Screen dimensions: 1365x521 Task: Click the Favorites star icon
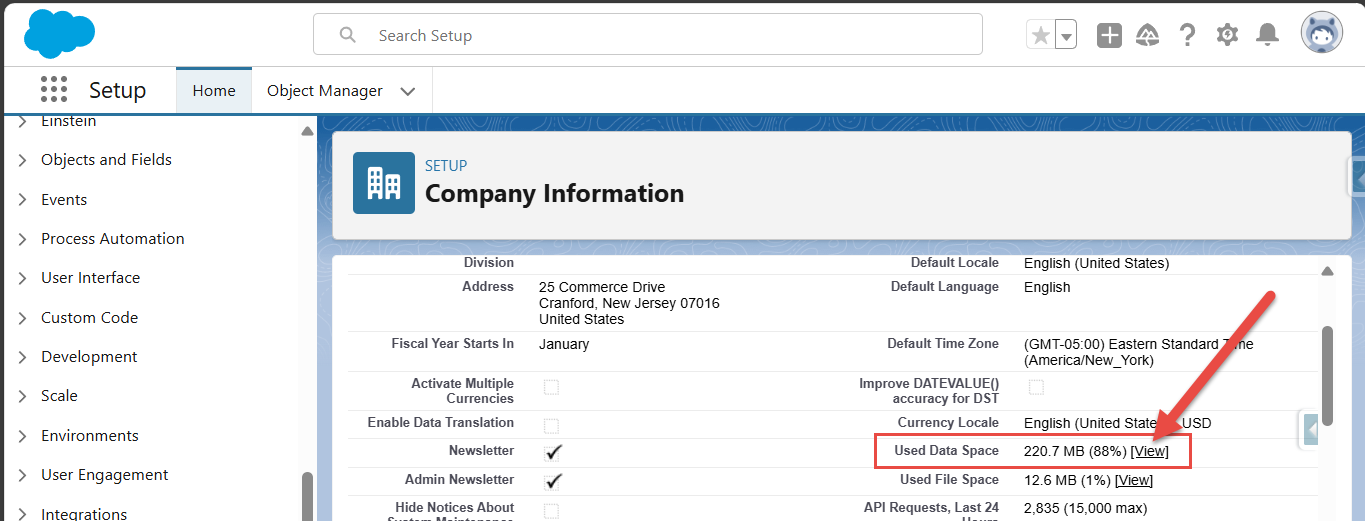[x=1040, y=35]
